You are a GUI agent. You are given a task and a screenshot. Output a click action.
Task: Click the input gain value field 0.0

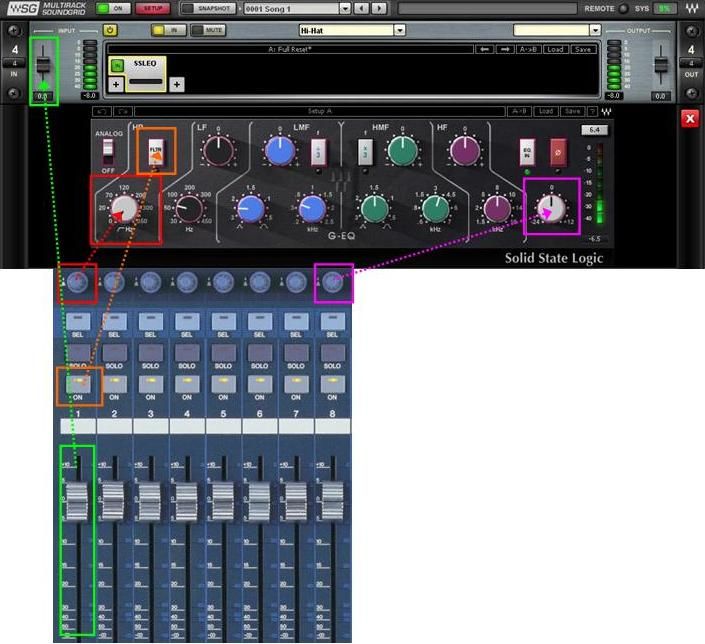[43, 96]
